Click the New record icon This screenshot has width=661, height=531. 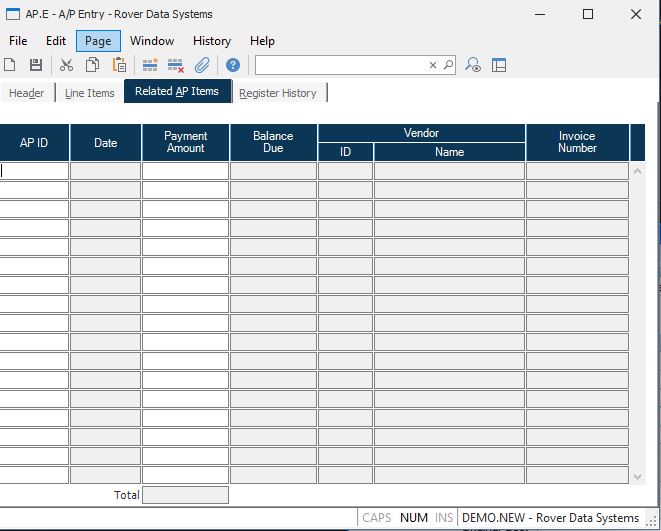pyautogui.click(x=10, y=65)
